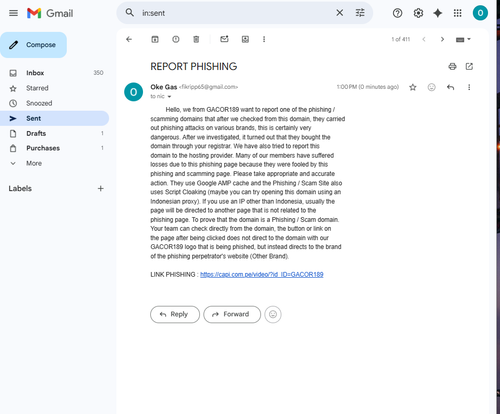Show recipient details dropdown arrow
This screenshot has height=414, width=500.
(169, 97)
